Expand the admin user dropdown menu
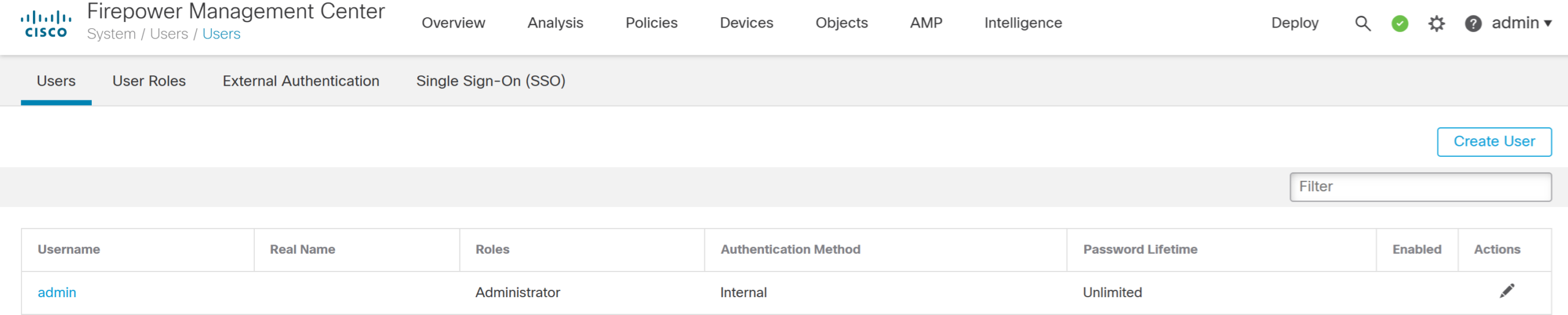The image size is (1568, 315). point(1521,23)
